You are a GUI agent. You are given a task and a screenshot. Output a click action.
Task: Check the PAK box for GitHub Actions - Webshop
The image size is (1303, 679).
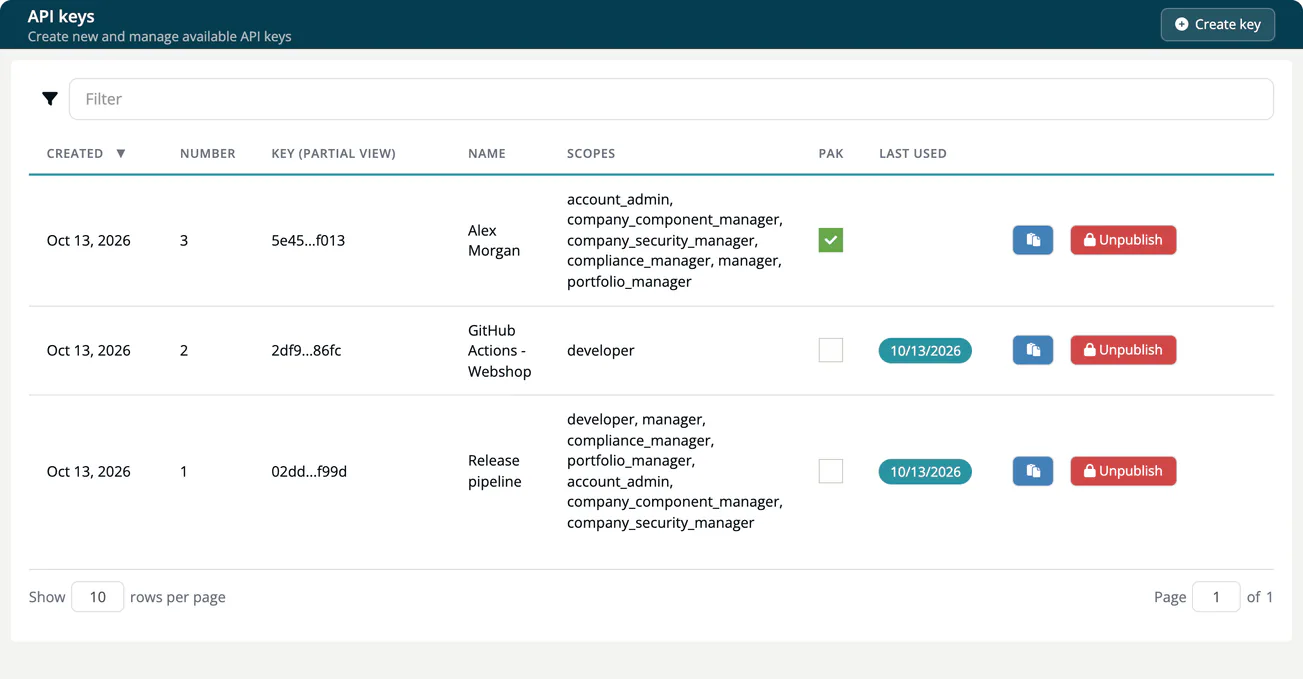coord(831,350)
